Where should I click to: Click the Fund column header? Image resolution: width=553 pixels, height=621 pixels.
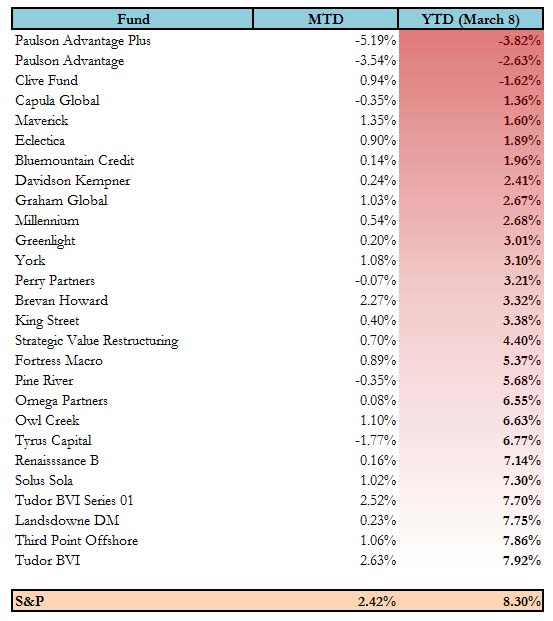pos(132,19)
